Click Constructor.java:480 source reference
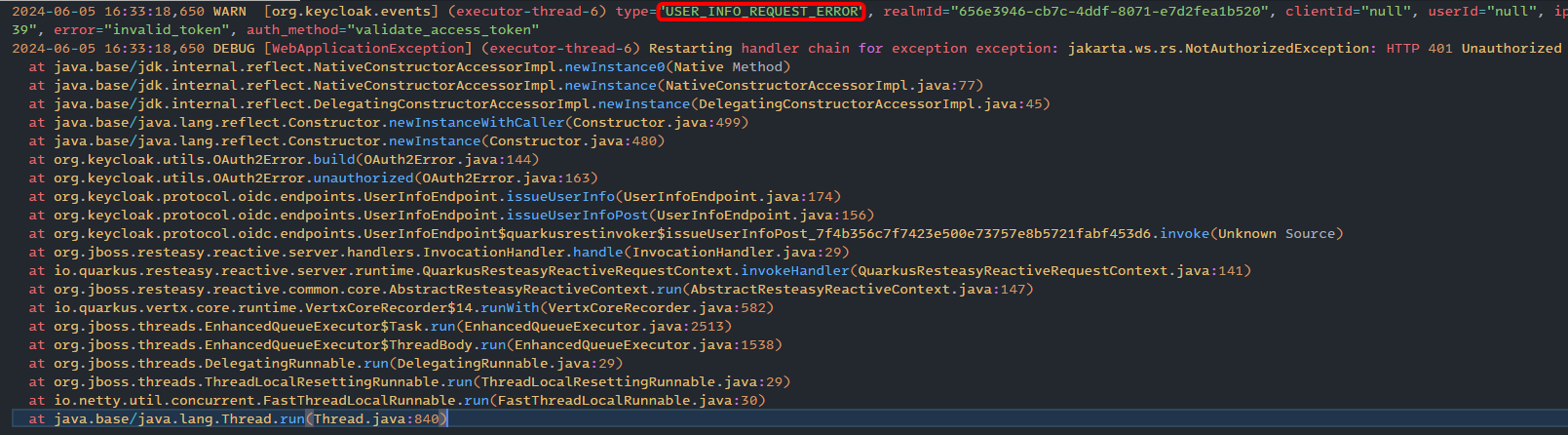Viewport: 1568px width, 435px height. point(573,141)
